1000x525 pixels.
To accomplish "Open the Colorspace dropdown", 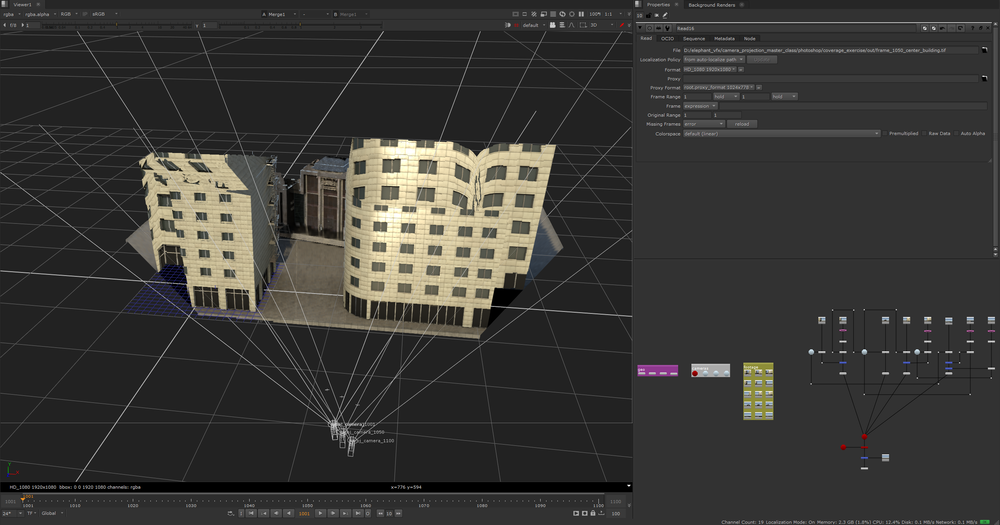I will point(781,133).
